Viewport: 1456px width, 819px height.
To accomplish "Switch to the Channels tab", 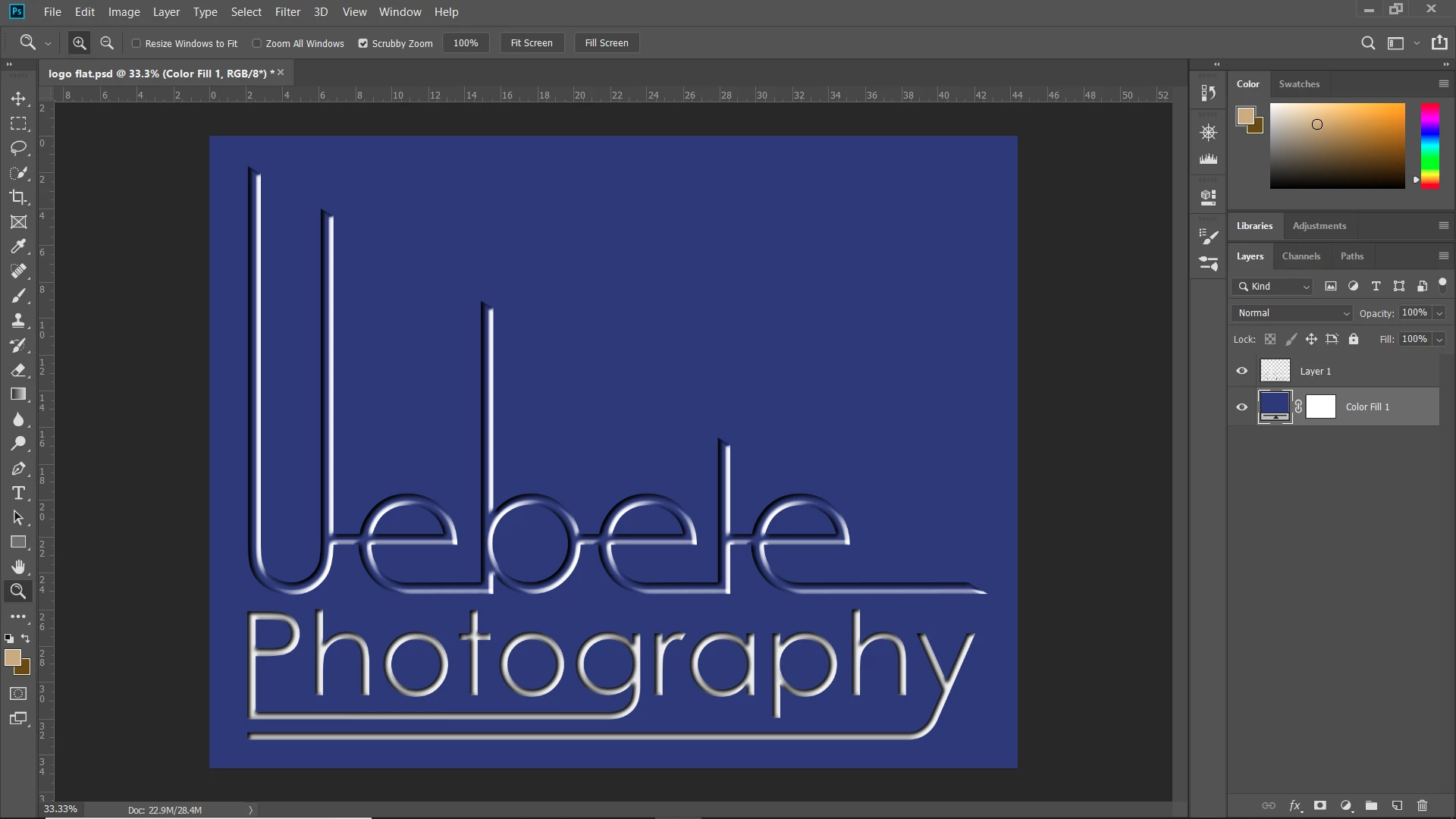I will coord(1301,256).
